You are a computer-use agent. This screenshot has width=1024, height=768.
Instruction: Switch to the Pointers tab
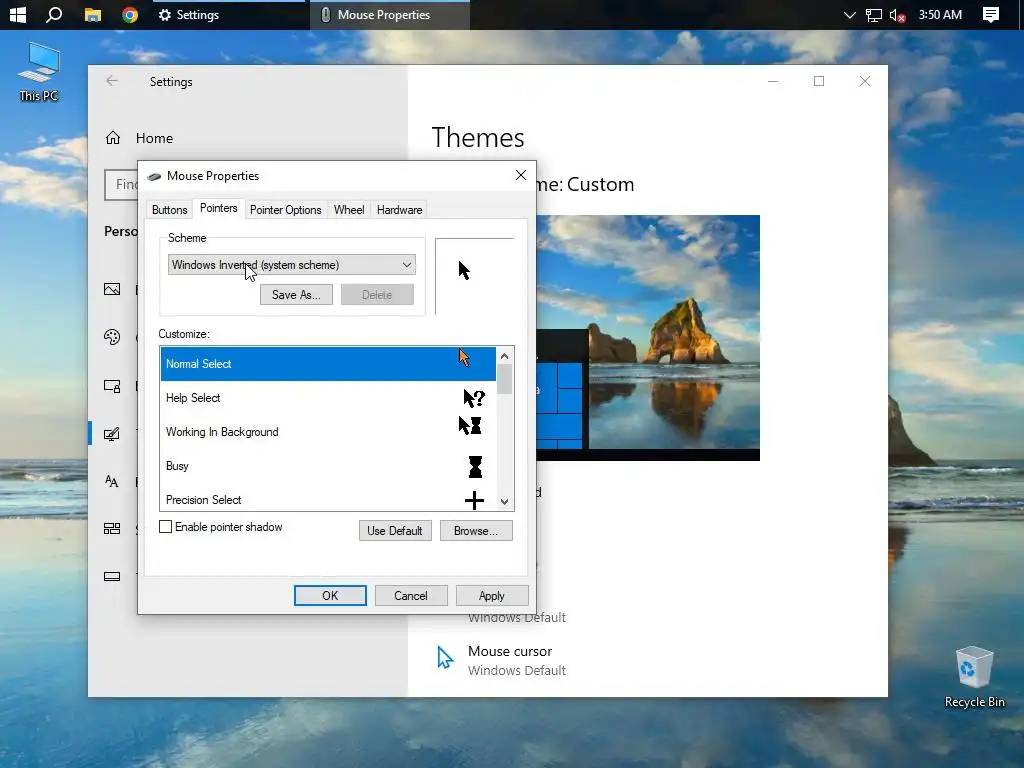(218, 208)
